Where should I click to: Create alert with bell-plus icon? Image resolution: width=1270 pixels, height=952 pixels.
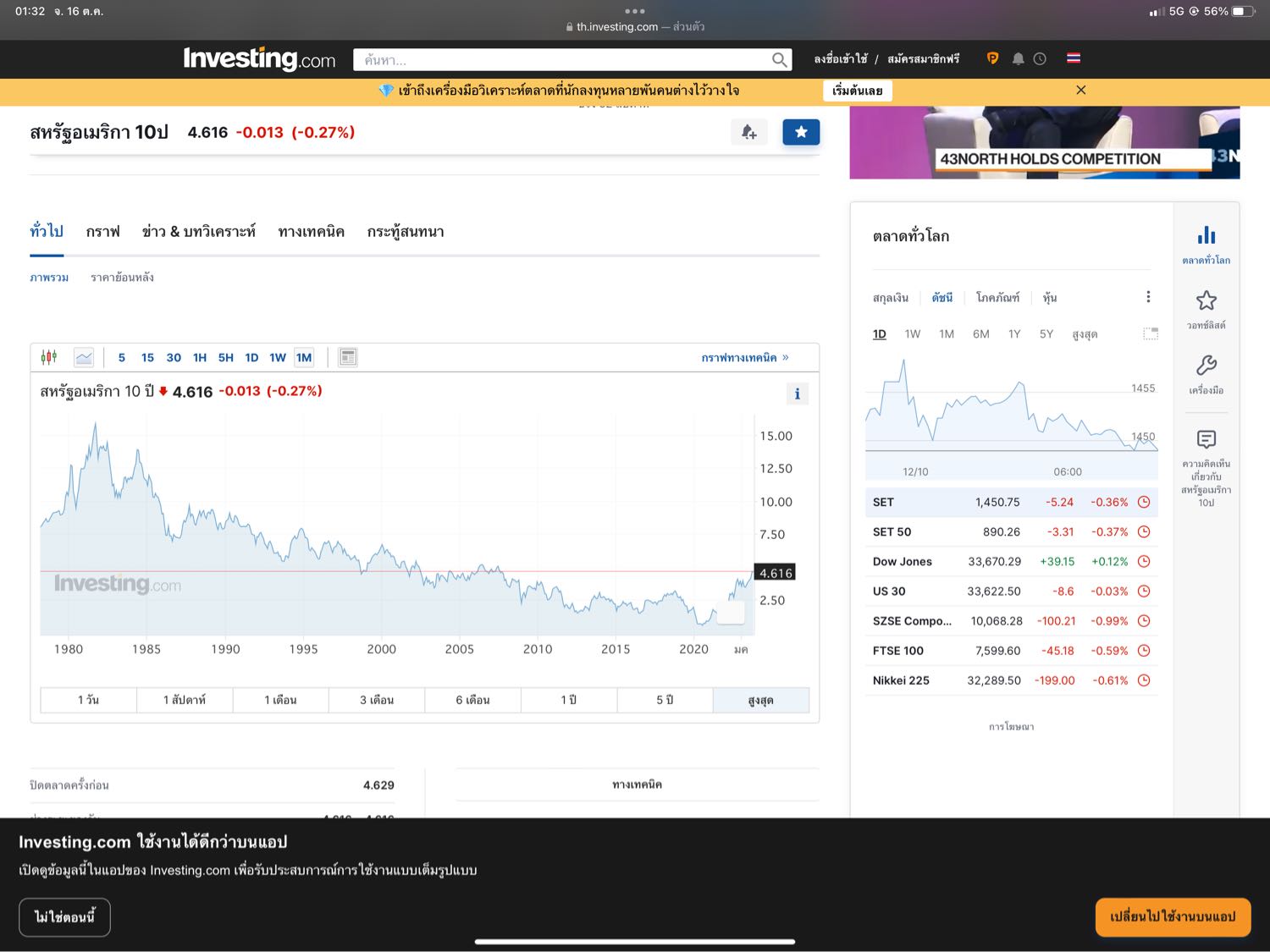coord(748,132)
